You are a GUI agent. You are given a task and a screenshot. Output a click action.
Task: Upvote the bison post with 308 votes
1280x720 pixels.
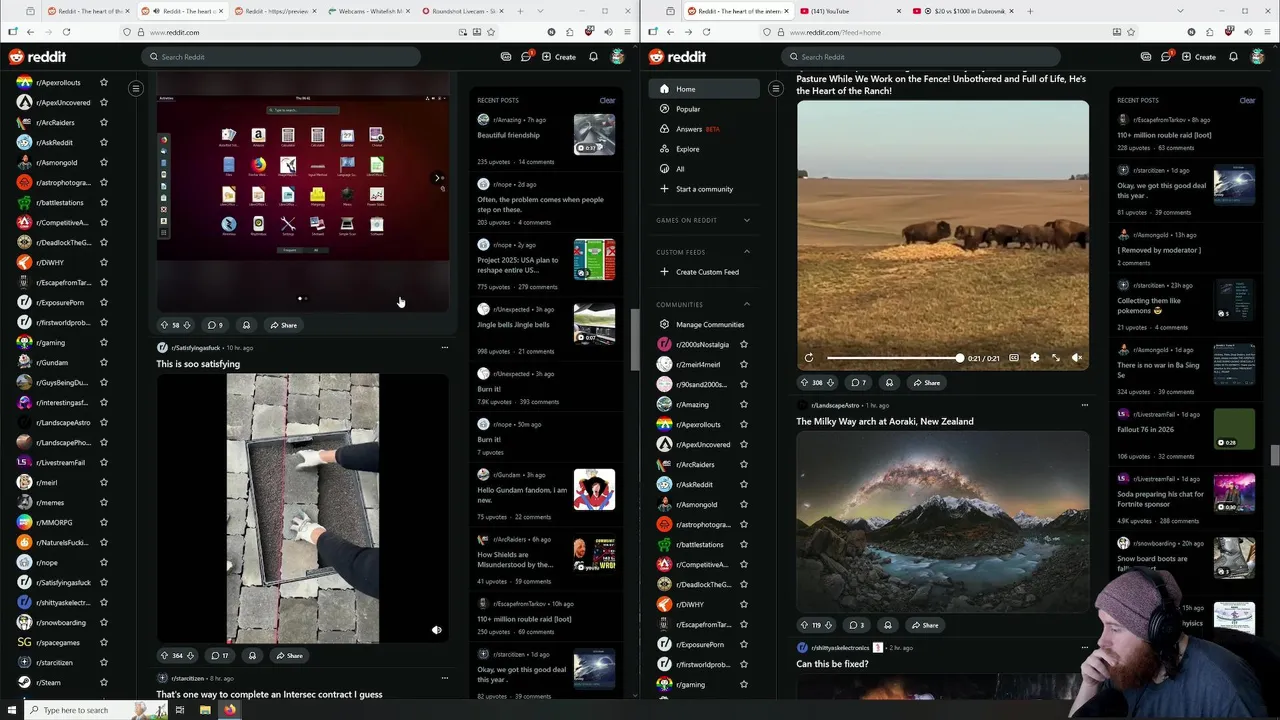tap(804, 383)
